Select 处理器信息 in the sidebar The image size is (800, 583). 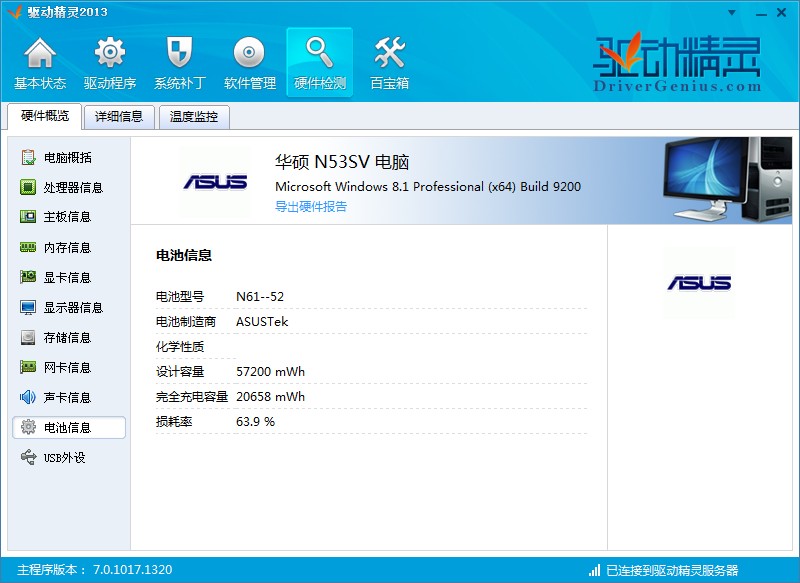pyautogui.click(x=69, y=187)
